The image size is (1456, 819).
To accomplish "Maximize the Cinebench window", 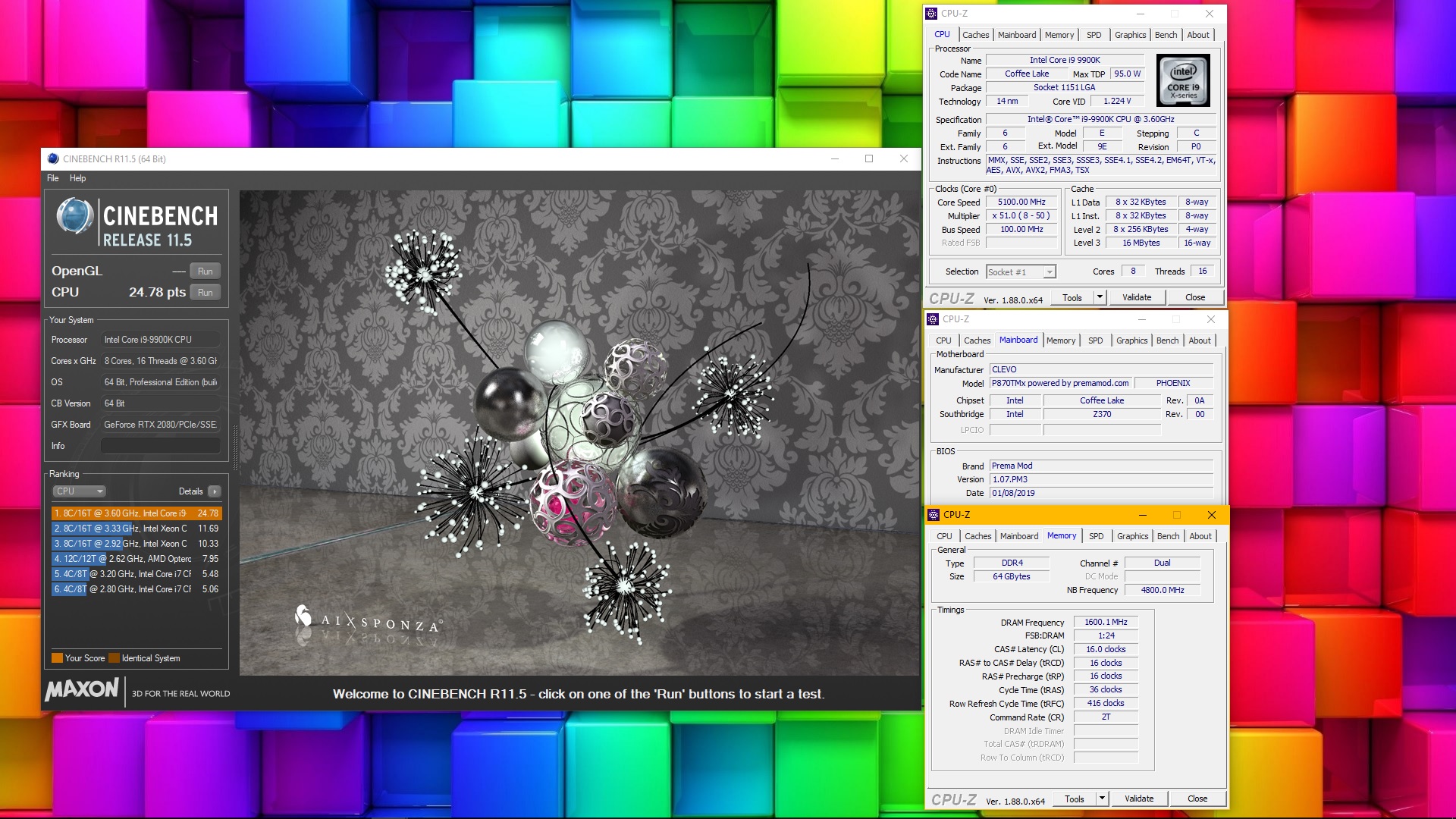I will [869, 158].
